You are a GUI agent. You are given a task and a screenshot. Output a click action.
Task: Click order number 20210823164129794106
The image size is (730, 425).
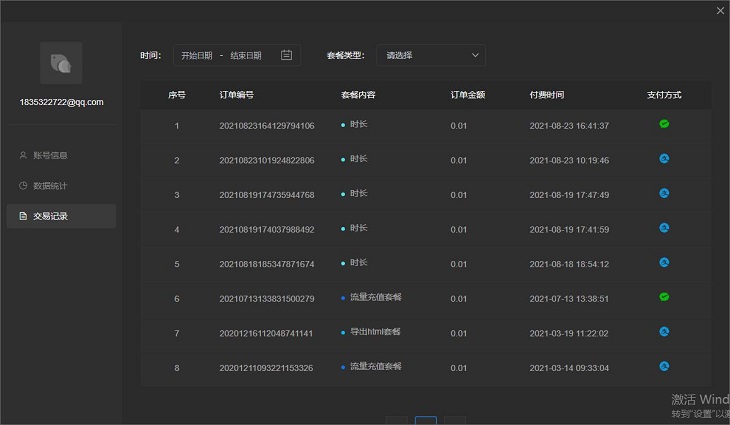[x=266, y=126]
